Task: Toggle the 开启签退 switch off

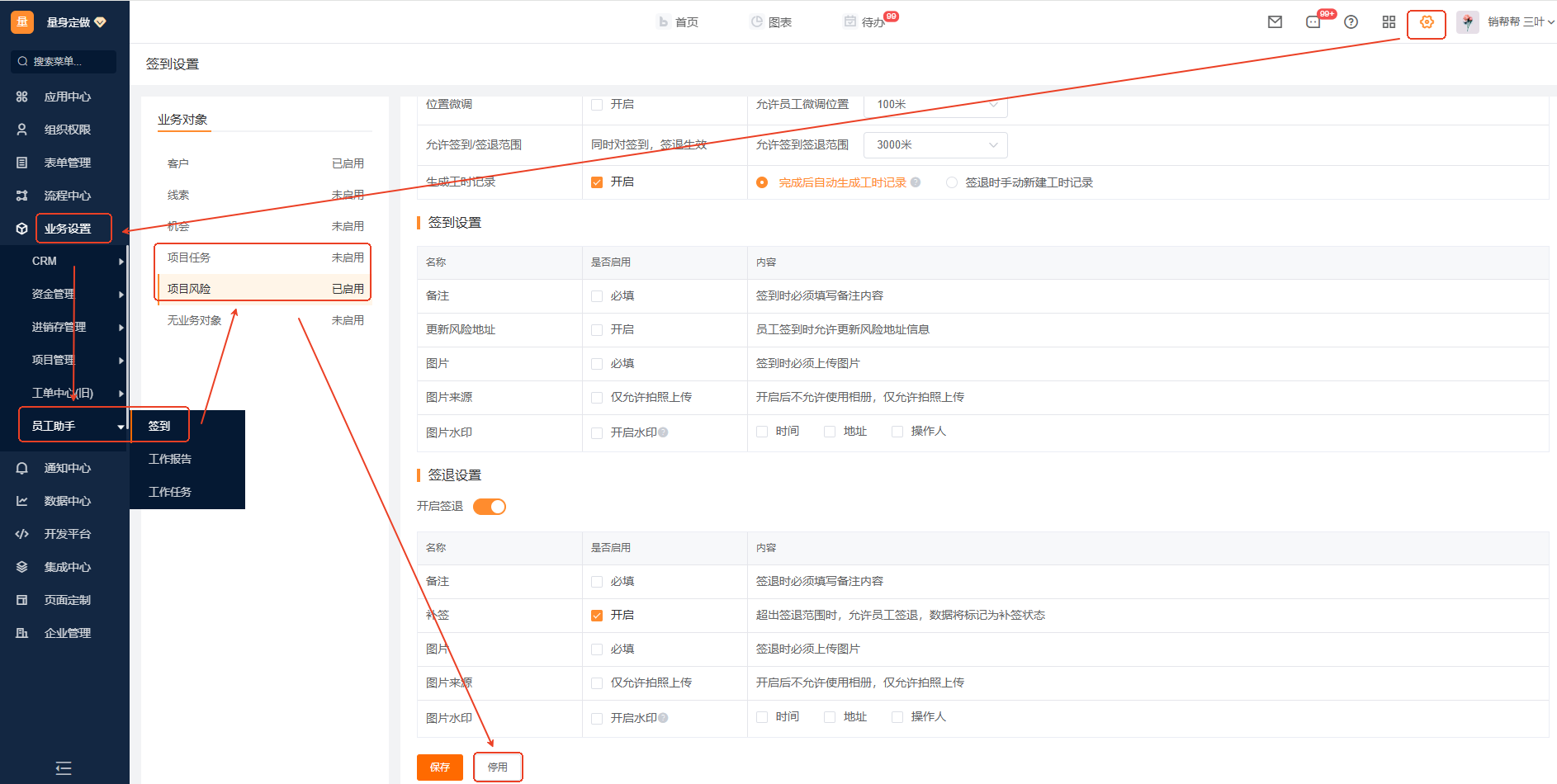Action: [490, 507]
